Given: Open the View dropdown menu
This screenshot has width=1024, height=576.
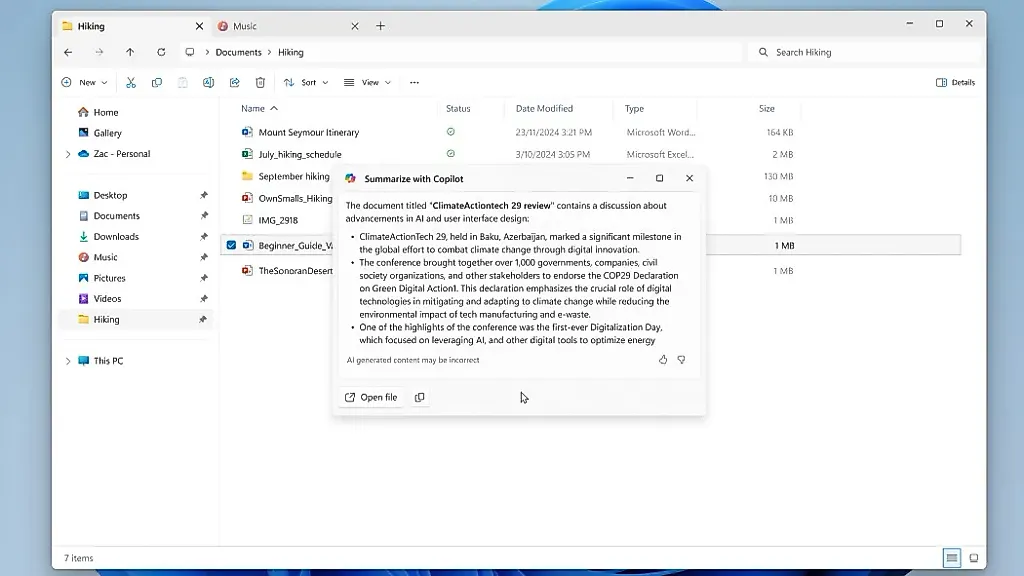Looking at the screenshot, I should 368,82.
